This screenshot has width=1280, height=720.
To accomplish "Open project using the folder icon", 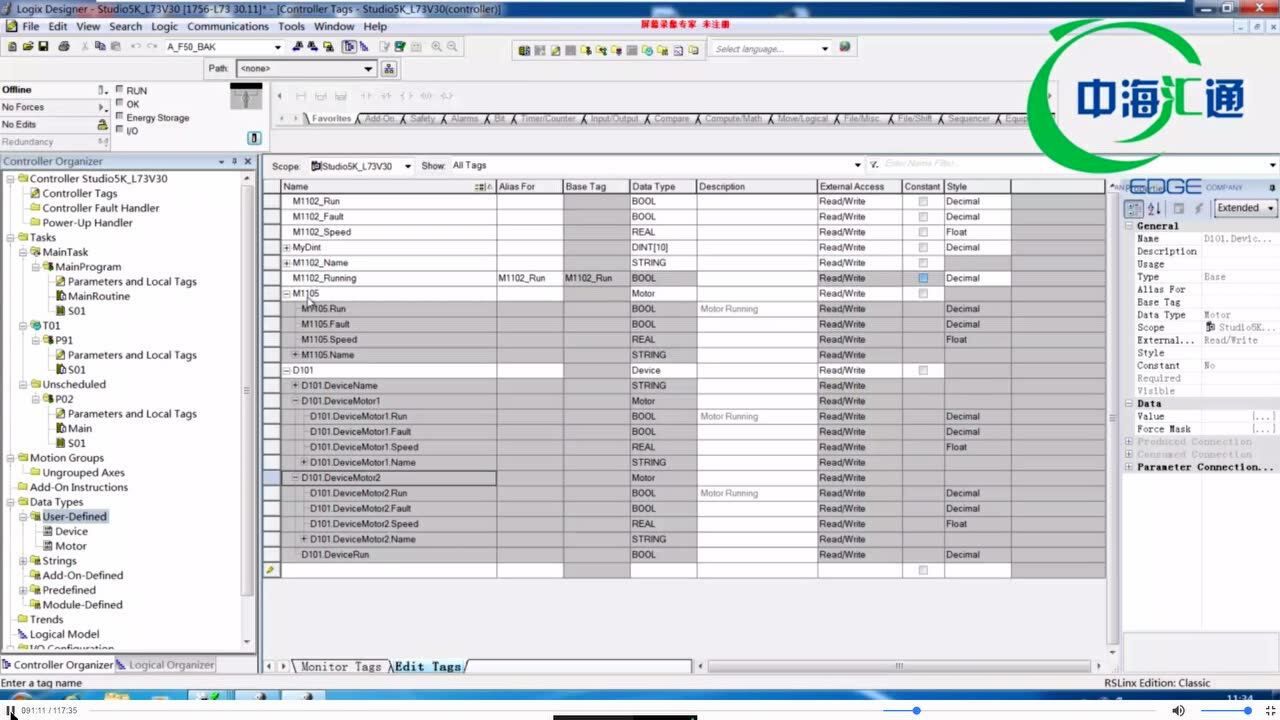I will 28,47.
